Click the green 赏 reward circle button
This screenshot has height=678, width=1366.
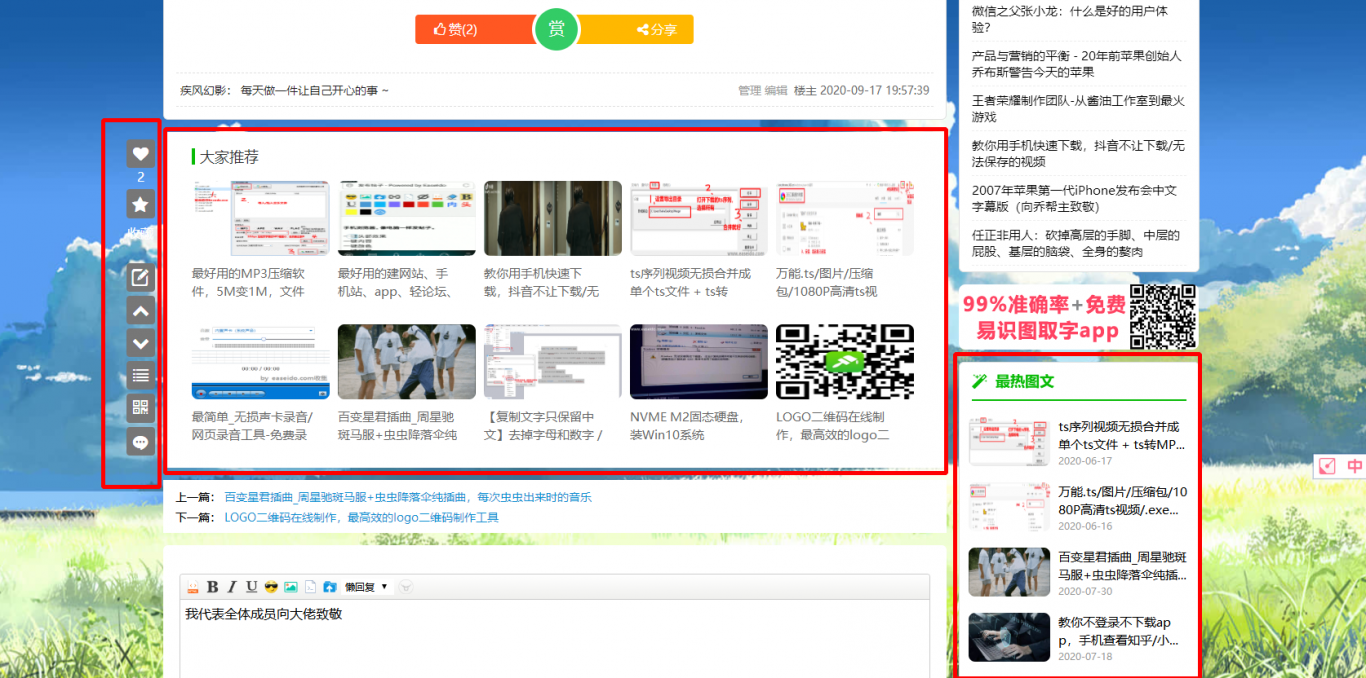tap(556, 29)
